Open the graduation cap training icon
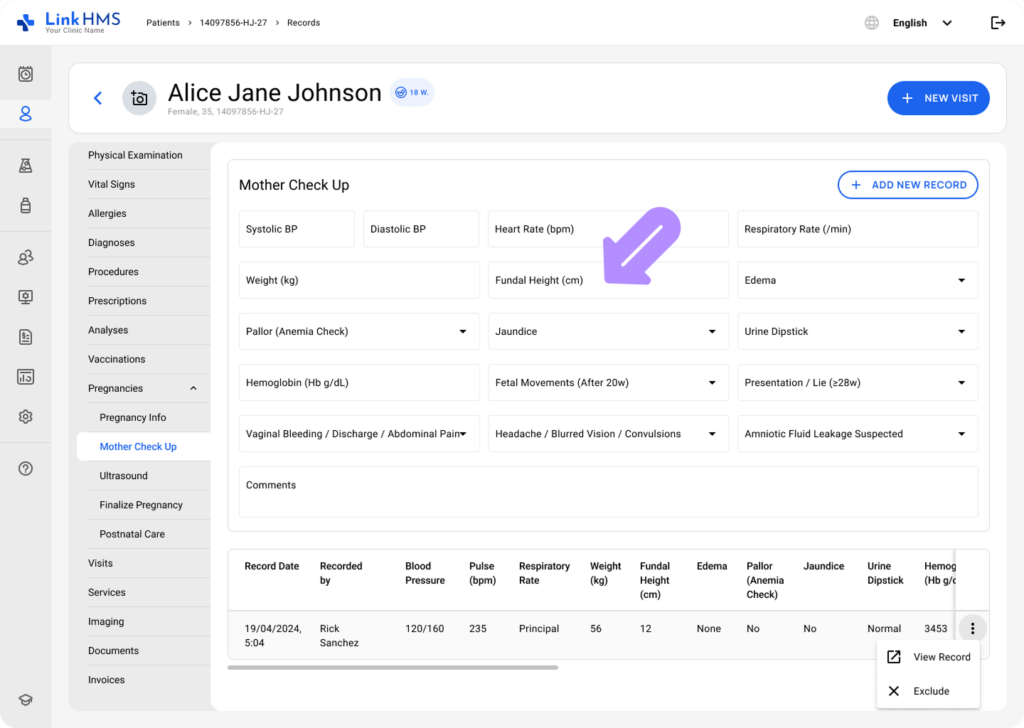Image resolution: width=1024 pixels, height=728 pixels. pyautogui.click(x=25, y=700)
